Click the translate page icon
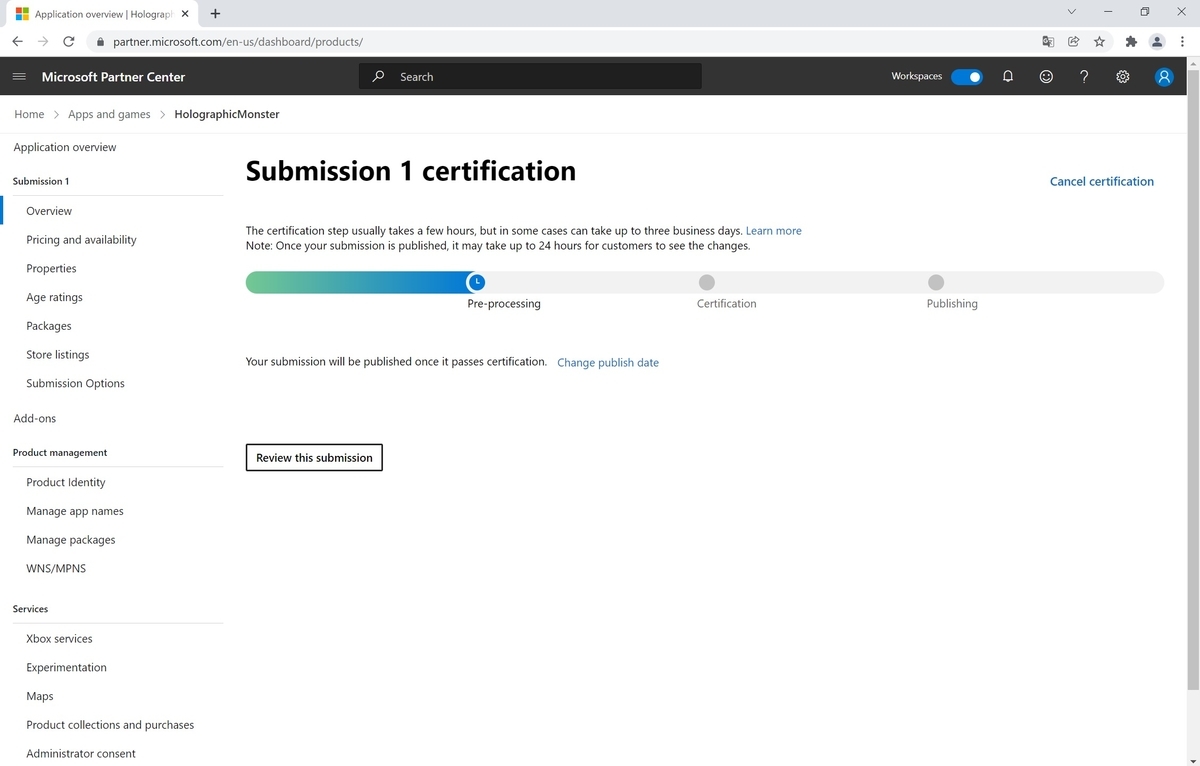Viewport: 1200px width, 766px height. pos(1048,42)
